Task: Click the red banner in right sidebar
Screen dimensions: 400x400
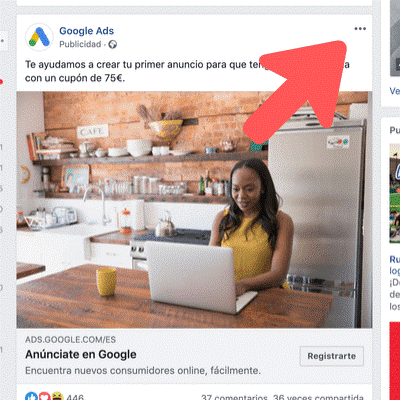Action: (x=395, y=361)
